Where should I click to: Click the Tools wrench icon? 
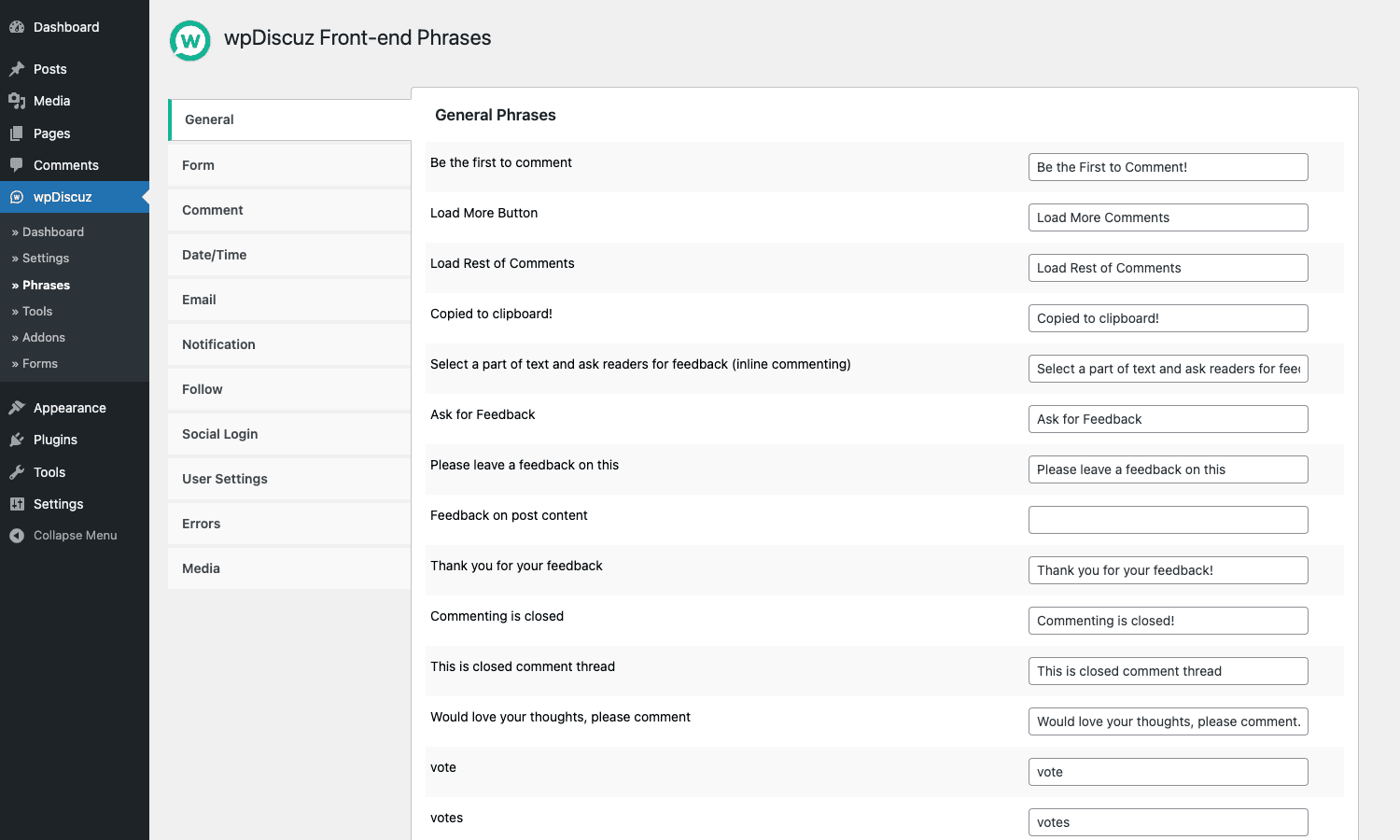(17, 472)
